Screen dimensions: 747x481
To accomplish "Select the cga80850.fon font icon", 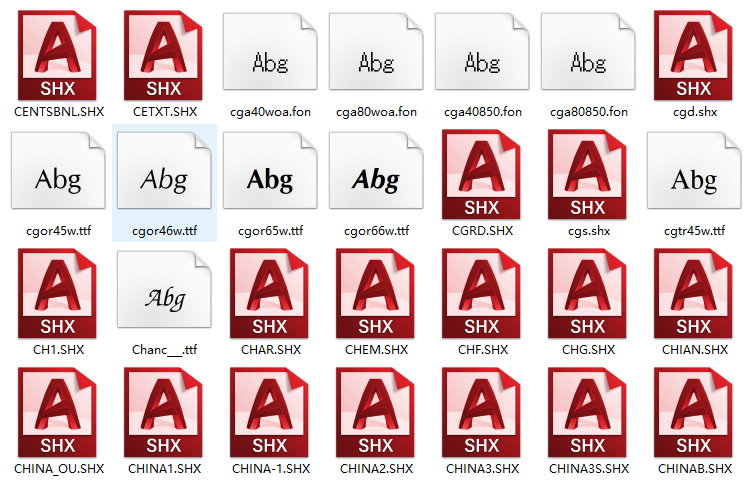I will tap(588, 51).
